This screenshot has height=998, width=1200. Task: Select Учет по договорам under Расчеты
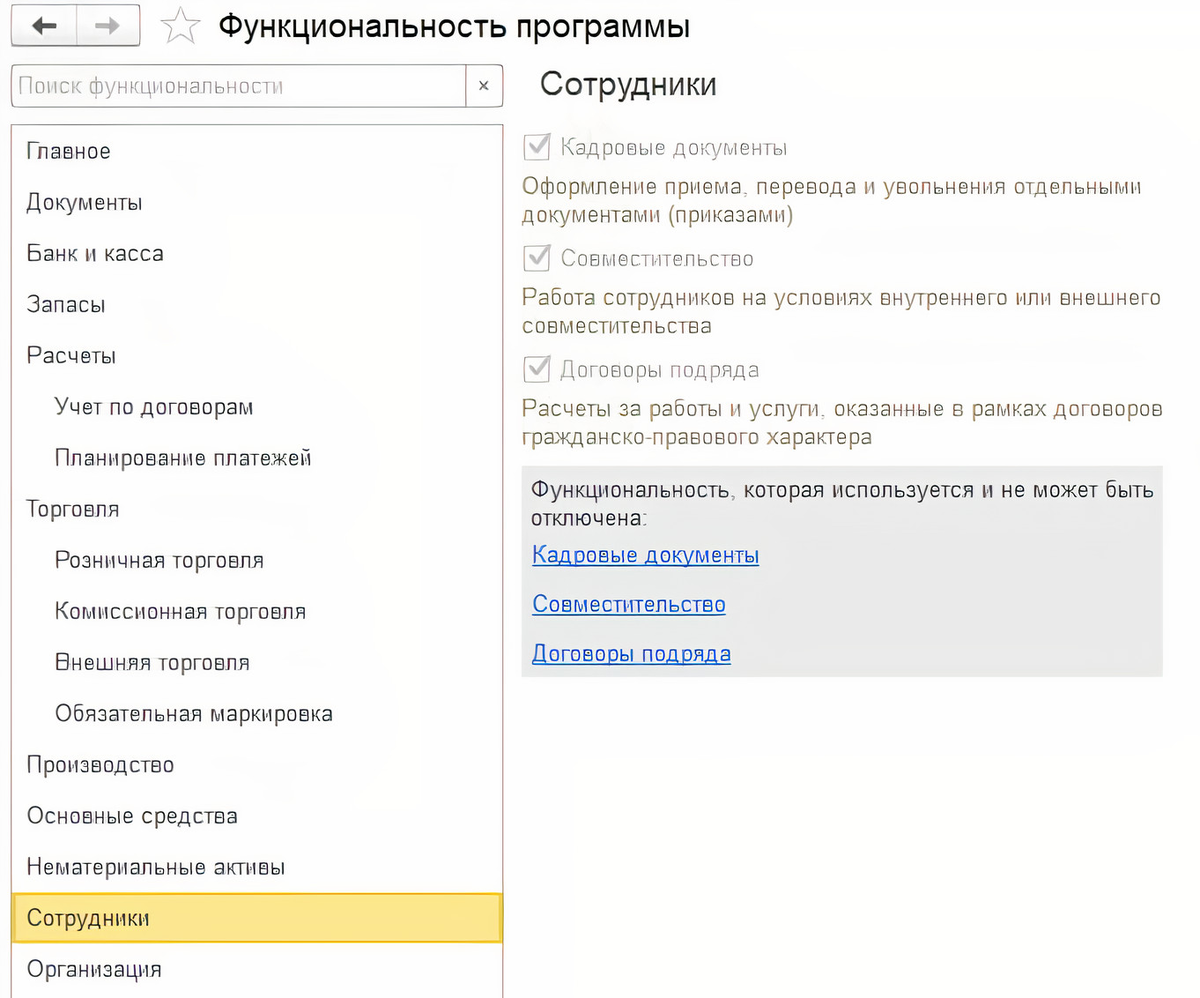coord(154,407)
